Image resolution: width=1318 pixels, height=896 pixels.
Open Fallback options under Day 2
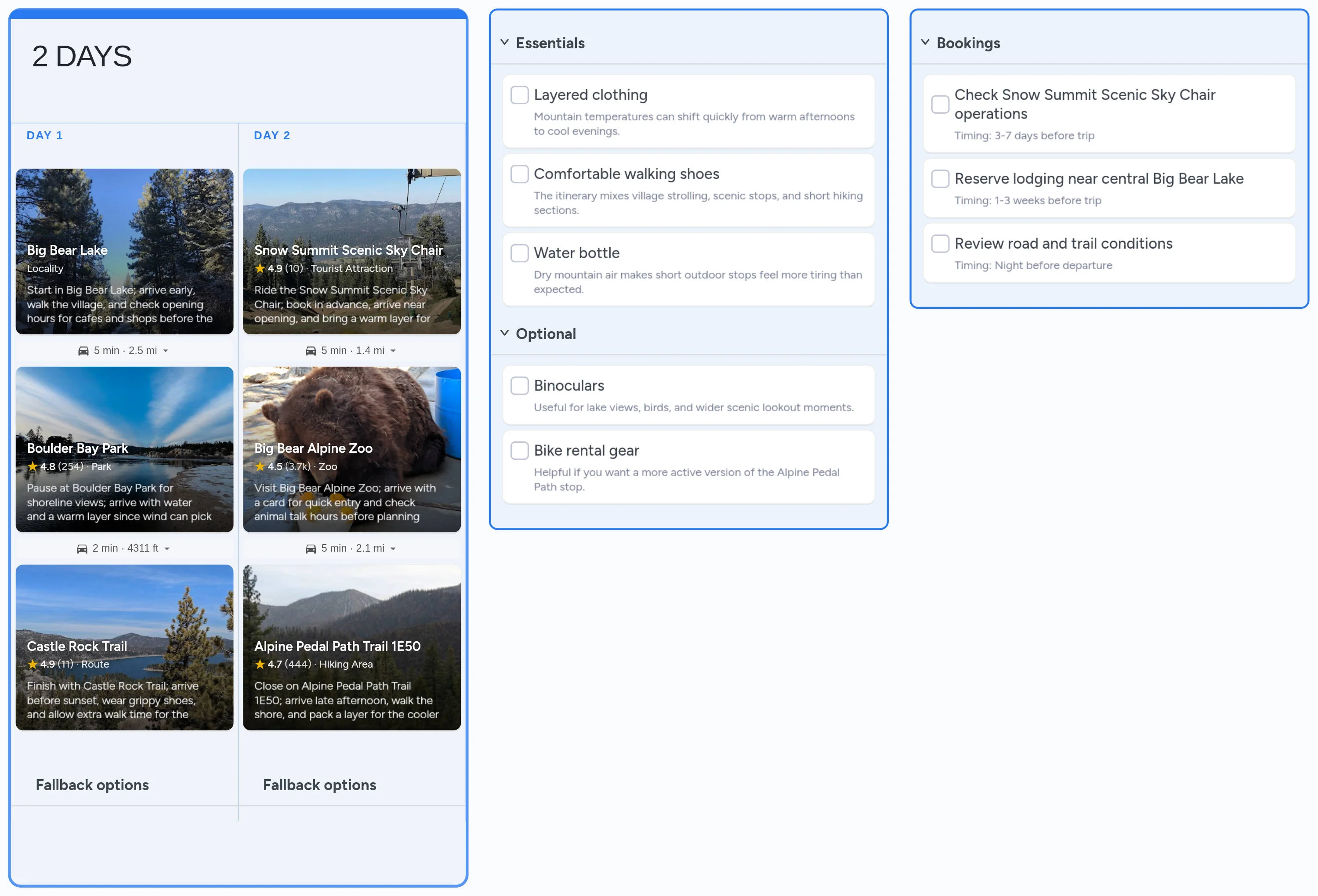tap(319, 785)
